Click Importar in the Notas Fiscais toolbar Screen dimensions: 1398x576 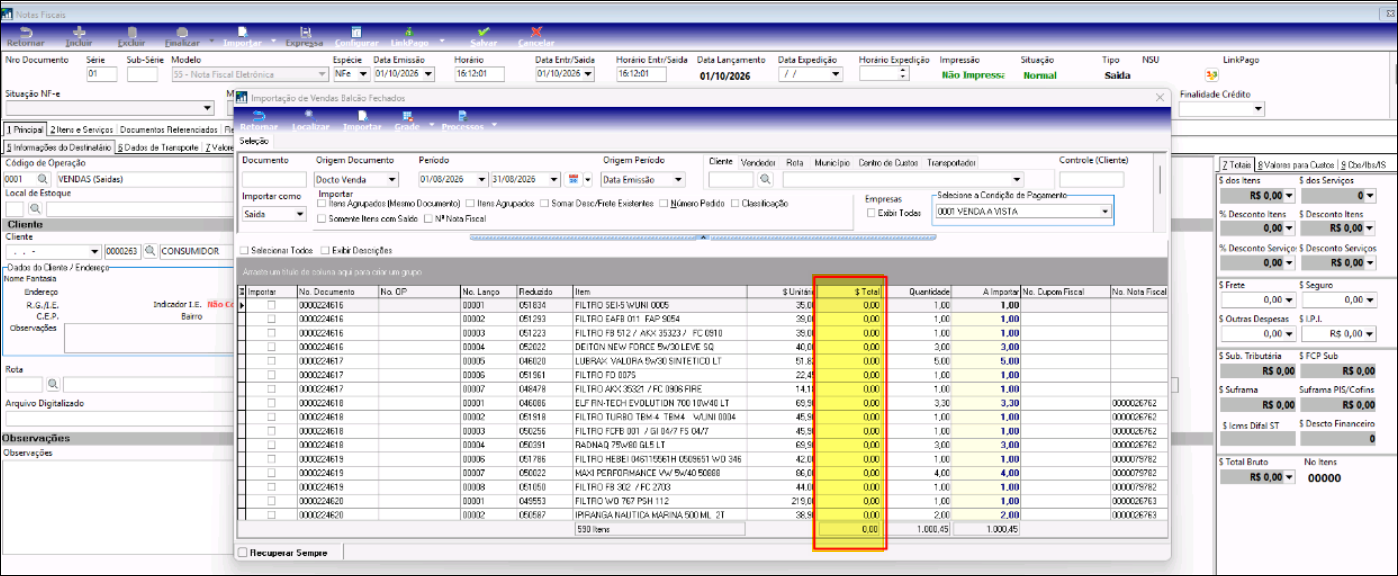click(x=241, y=38)
